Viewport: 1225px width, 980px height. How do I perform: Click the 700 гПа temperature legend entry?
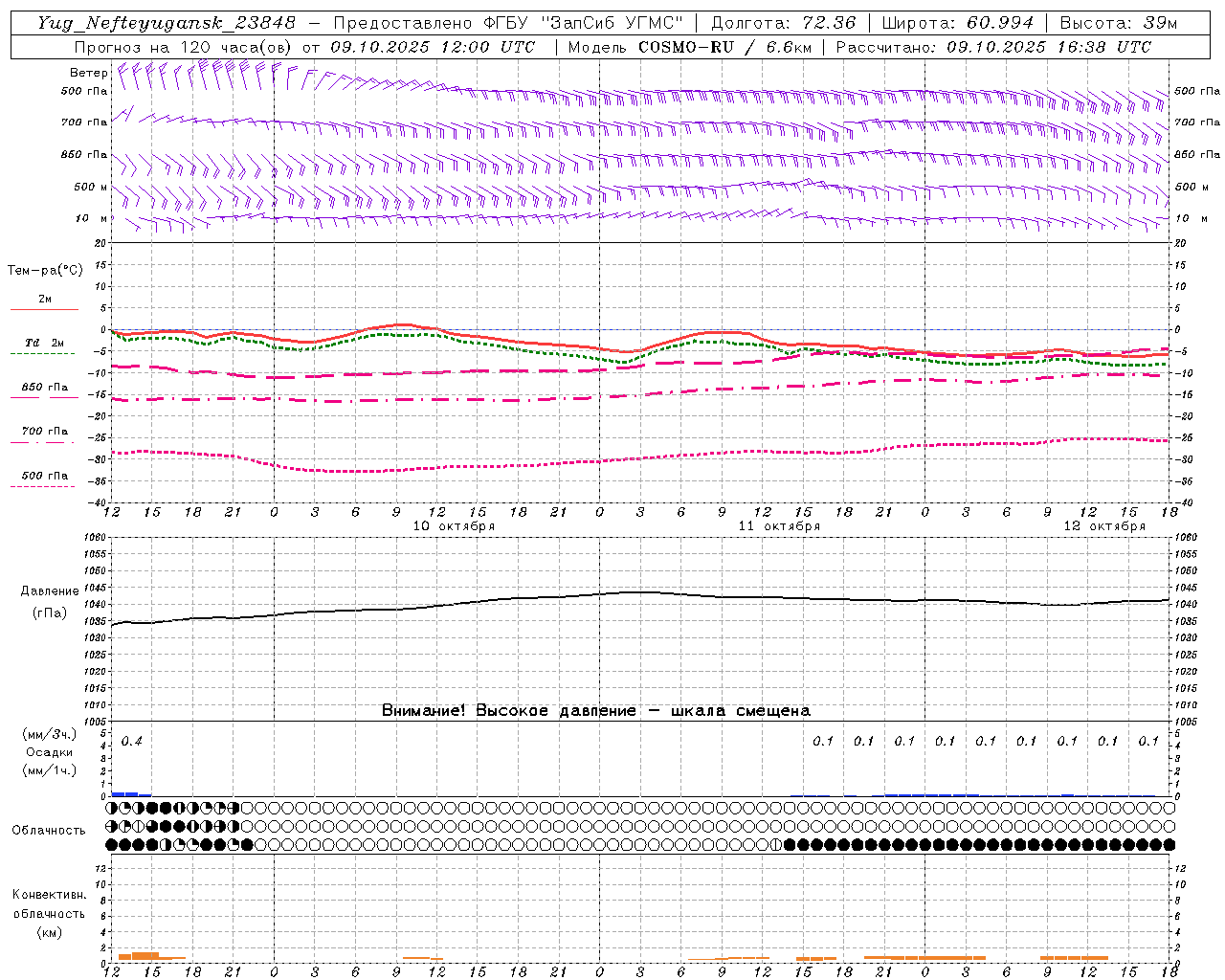(45, 431)
